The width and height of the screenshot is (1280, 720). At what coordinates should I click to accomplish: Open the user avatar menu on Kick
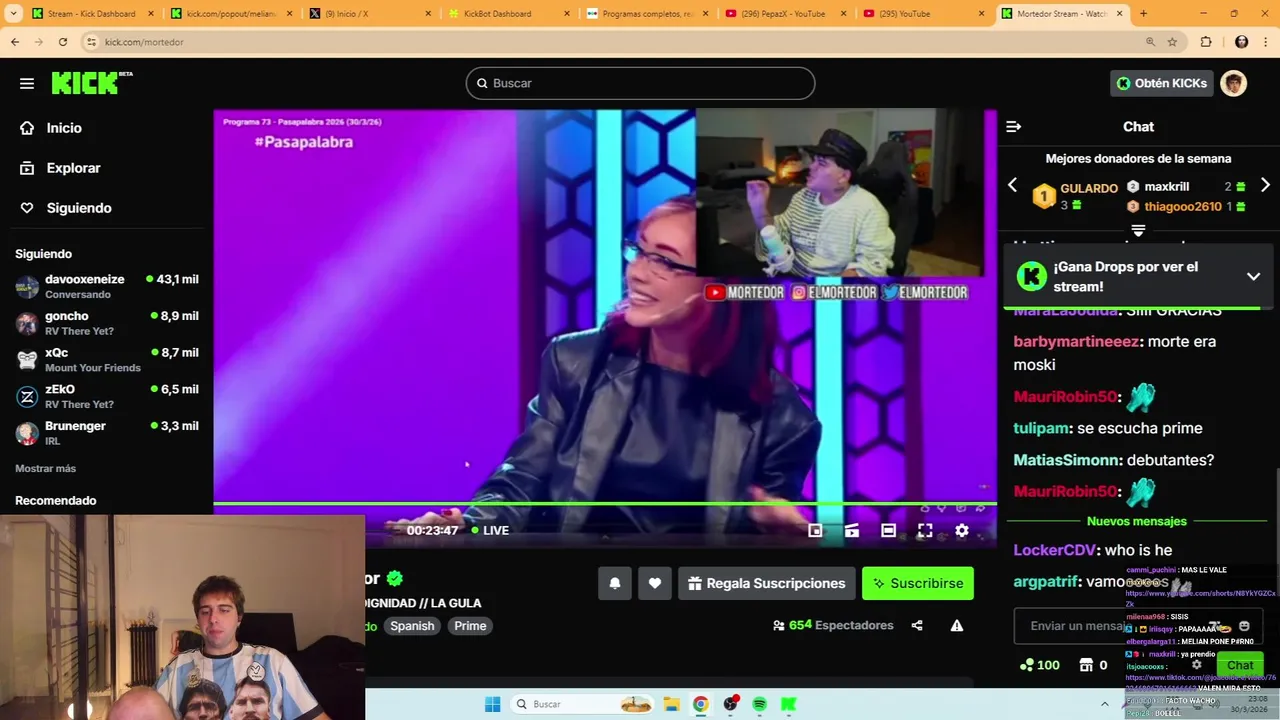[1233, 83]
